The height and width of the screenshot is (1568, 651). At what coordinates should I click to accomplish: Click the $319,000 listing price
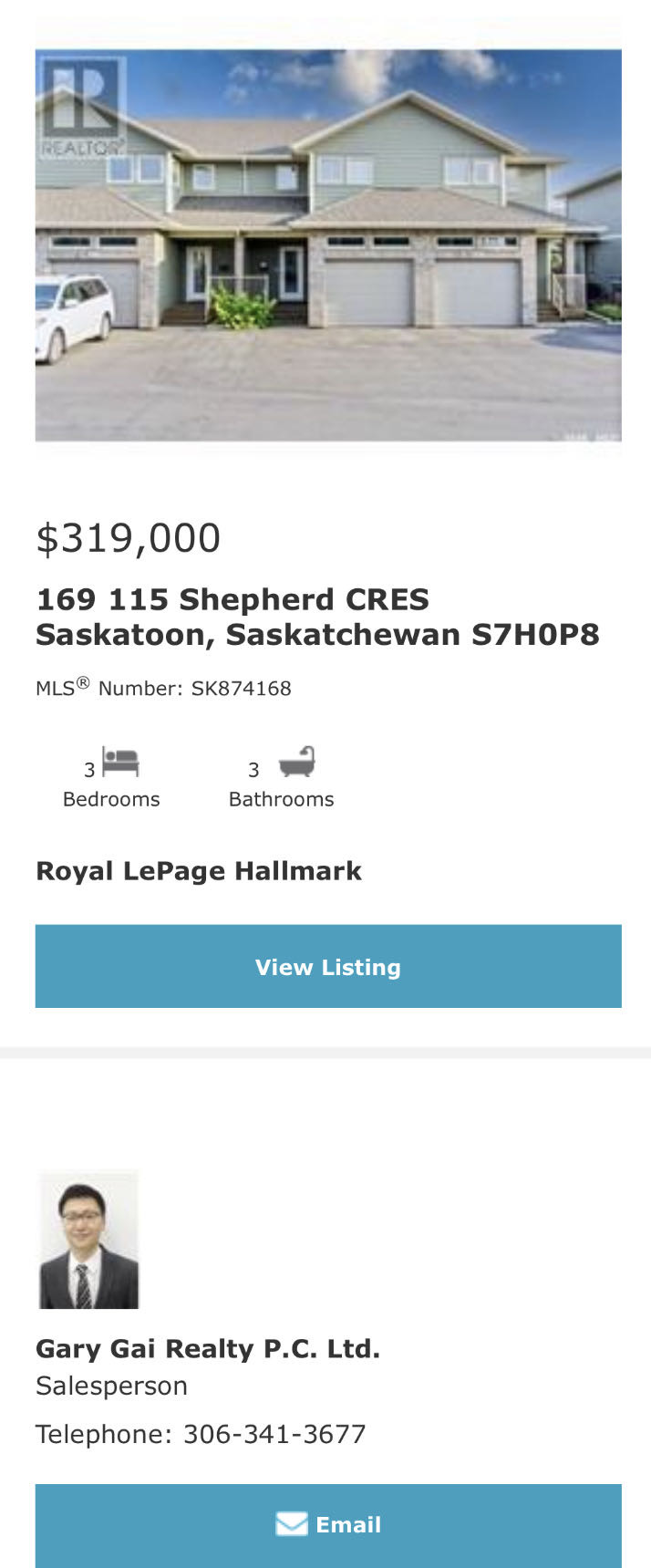pyautogui.click(x=129, y=538)
